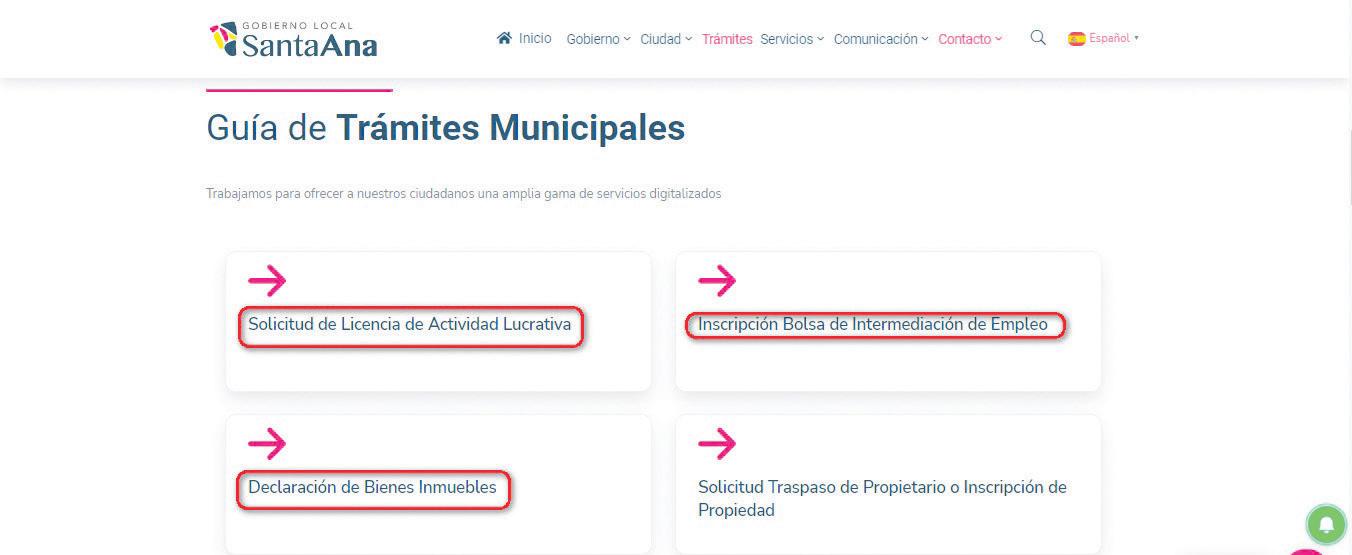
Task: Open Solicitud de Licencia de Actividad Lucrativa
Action: [410, 324]
